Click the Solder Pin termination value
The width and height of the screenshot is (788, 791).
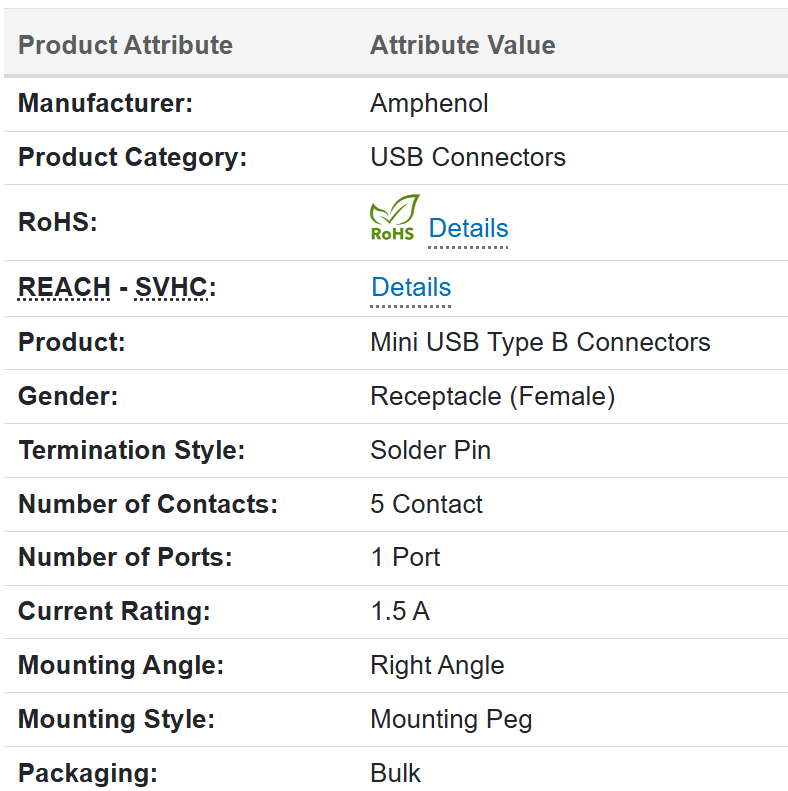click(x=430, y=450)
